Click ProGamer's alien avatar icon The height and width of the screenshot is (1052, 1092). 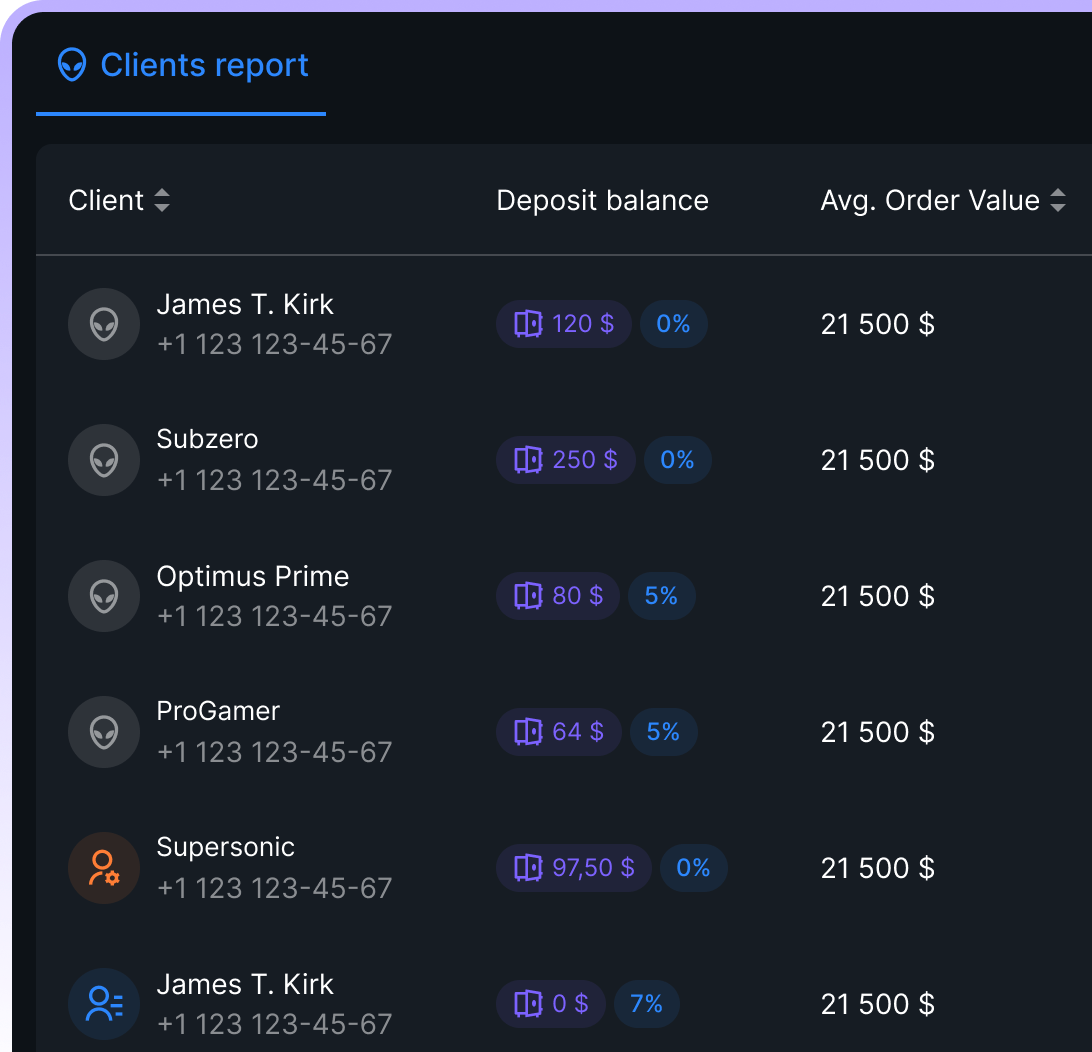tap(104, 732)
